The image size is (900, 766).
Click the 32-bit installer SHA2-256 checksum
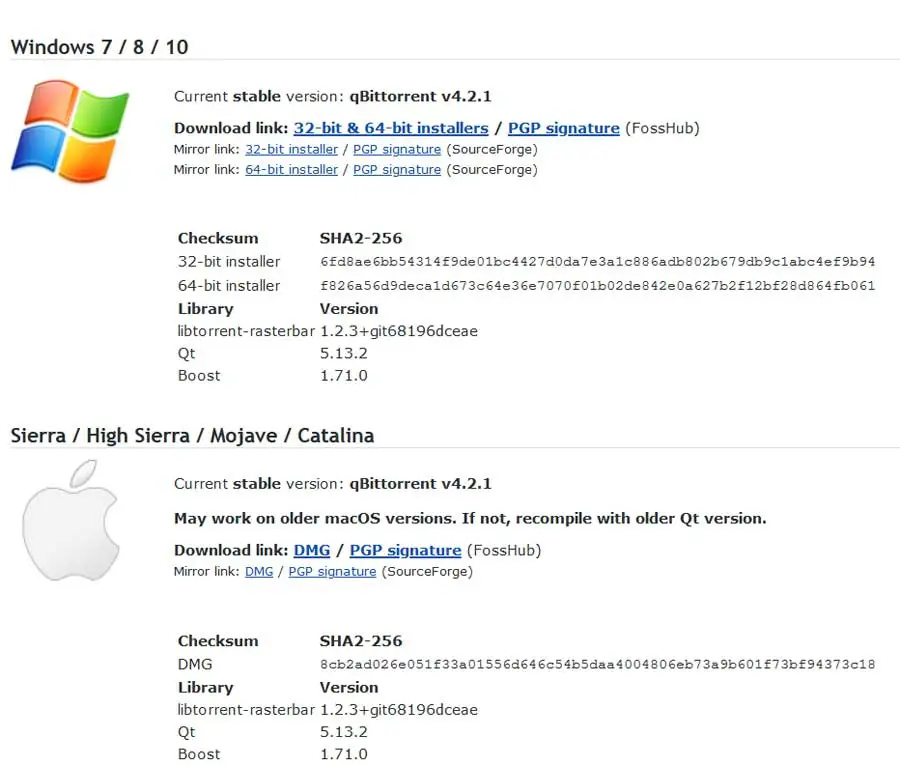tap(597, 262)
